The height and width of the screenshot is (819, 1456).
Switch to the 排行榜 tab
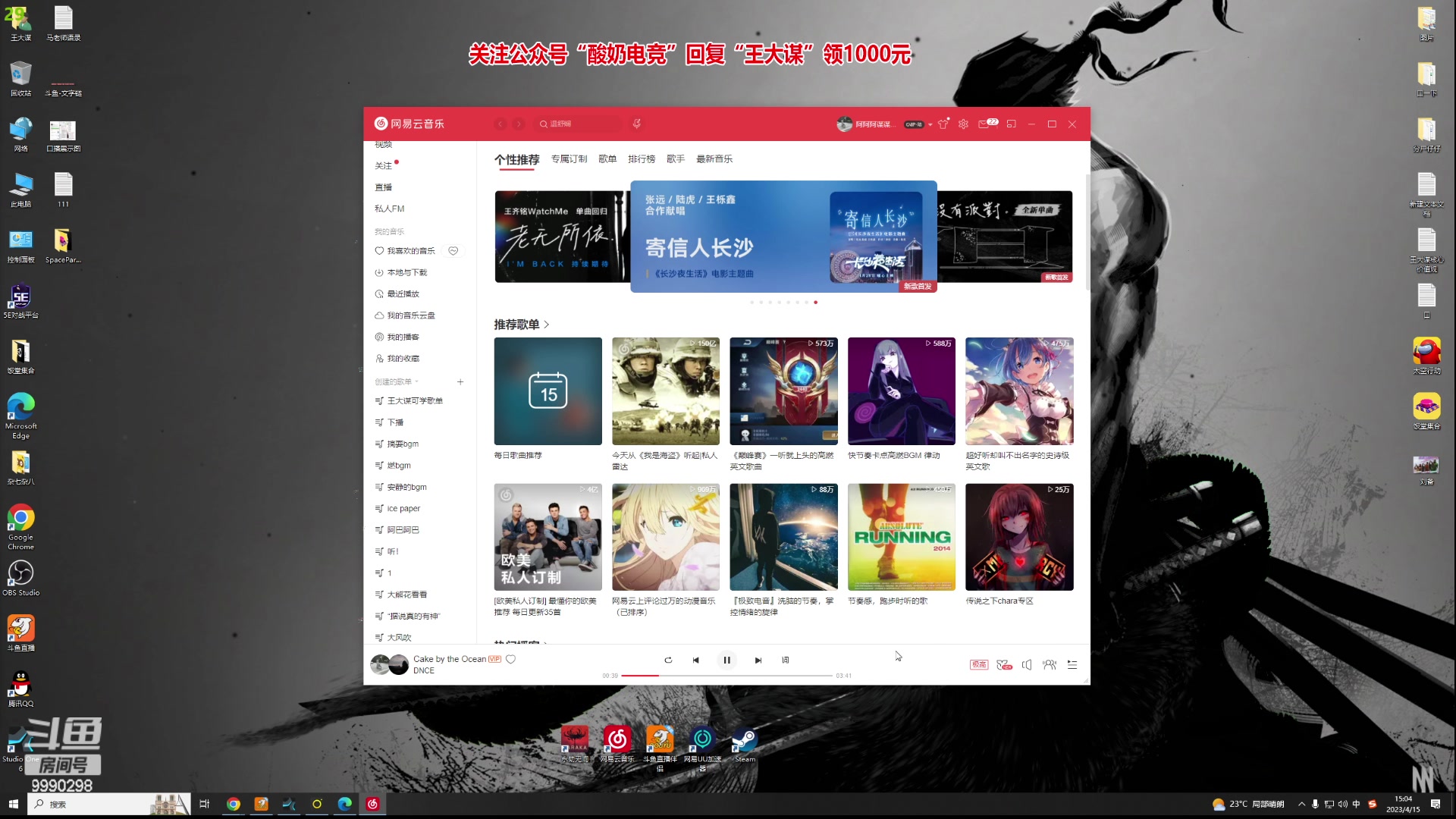tap(642, 158)
